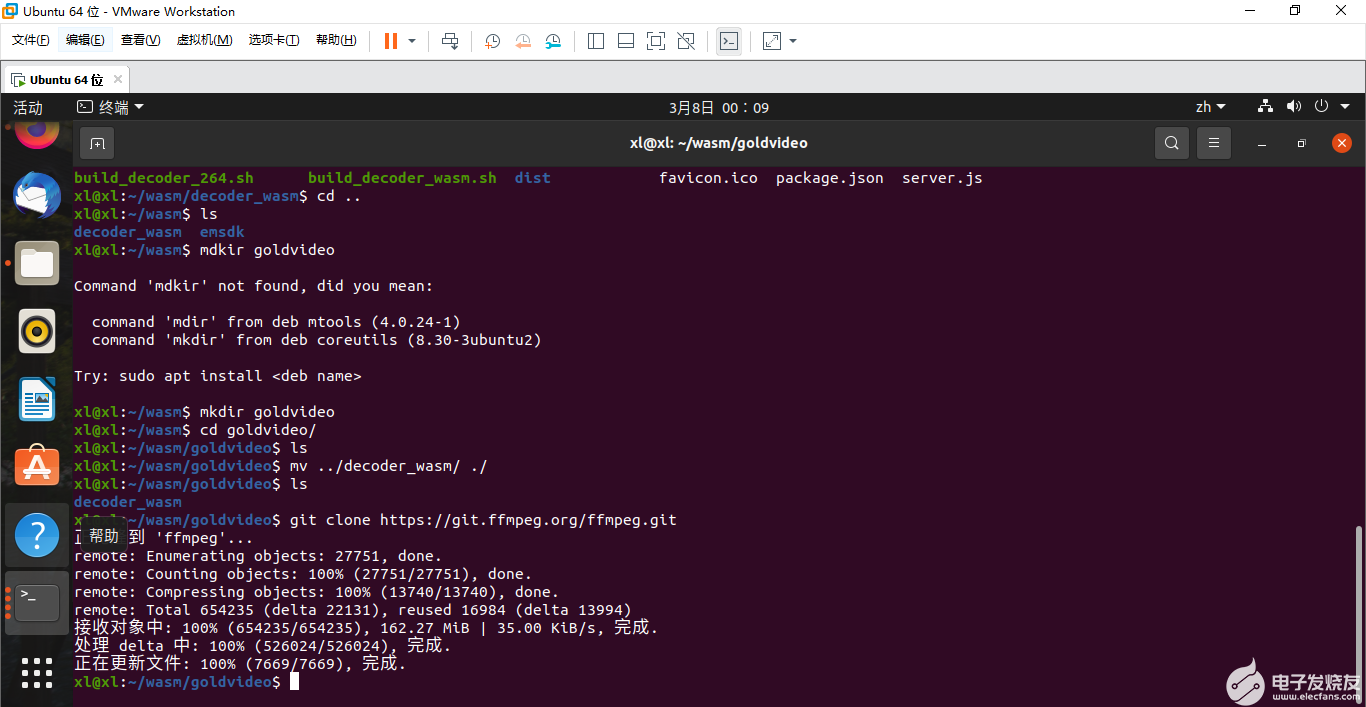Click 'Try: sudo apt install <deb name>' line
This screenshot has height=707, width=1366.
217,376
